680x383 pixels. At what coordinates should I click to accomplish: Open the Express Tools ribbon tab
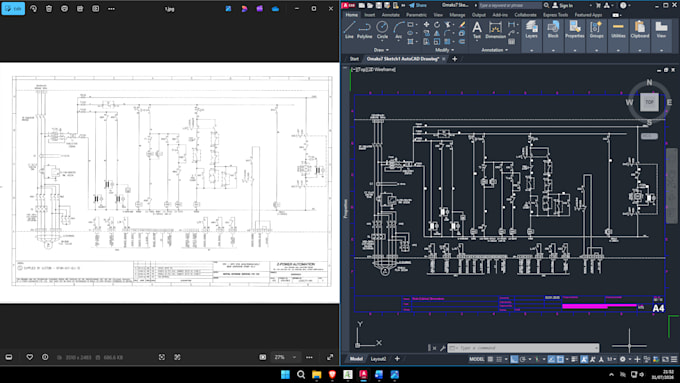click(556, 15)
